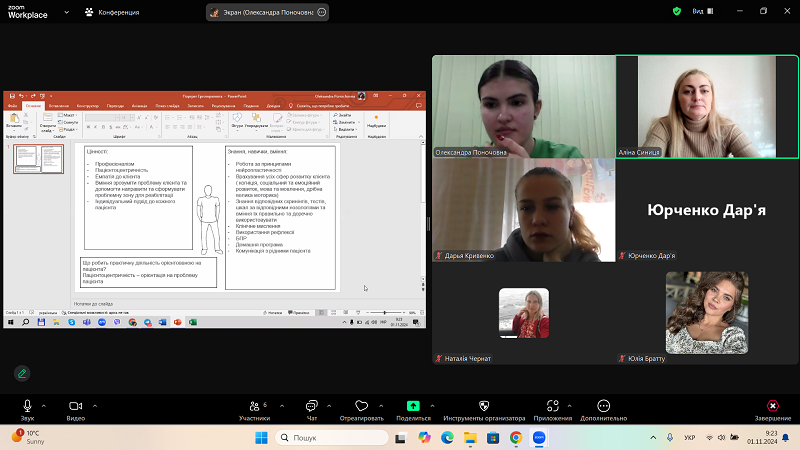This screenshot has height=450, width=800.
Task: Click the Примітки button in PowerPoint status bar
Action: 299,313
